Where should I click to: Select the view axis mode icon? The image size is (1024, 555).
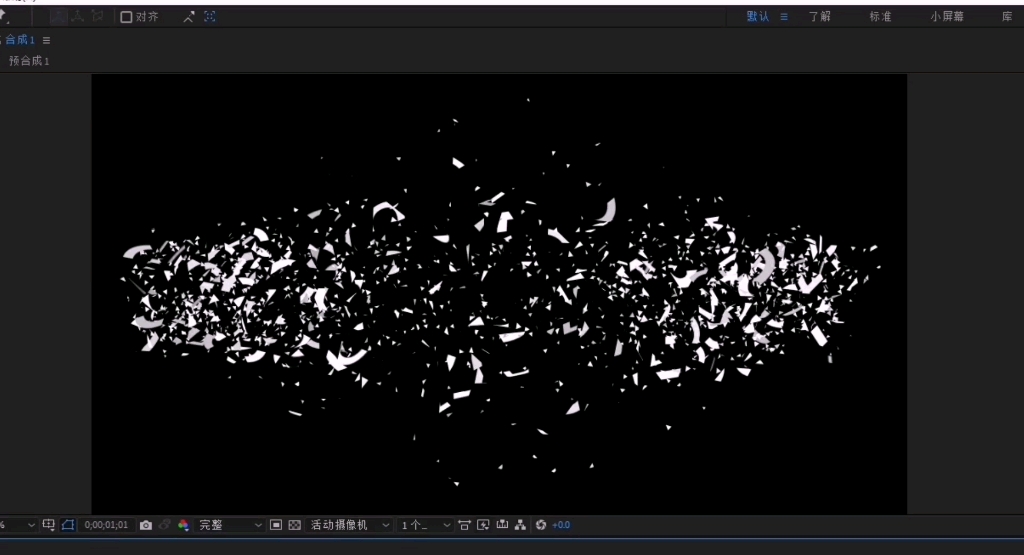(97, 16)
